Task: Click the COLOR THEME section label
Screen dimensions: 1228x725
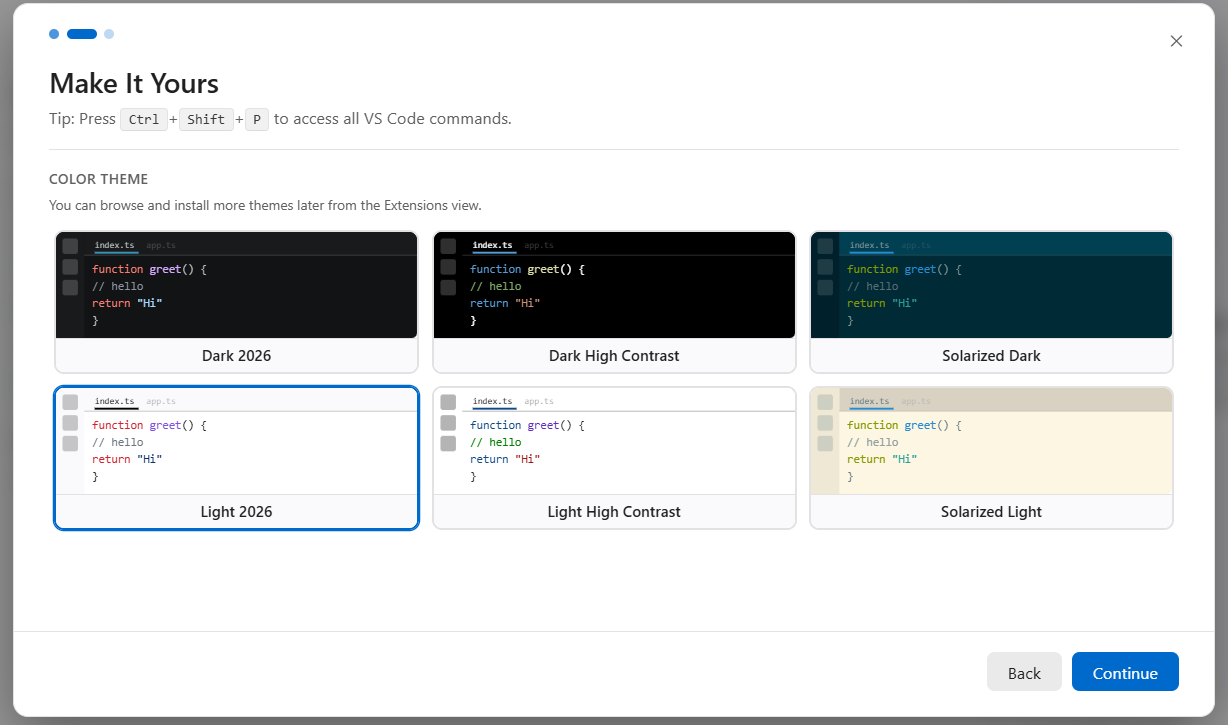Action: [x=99, y=179]
